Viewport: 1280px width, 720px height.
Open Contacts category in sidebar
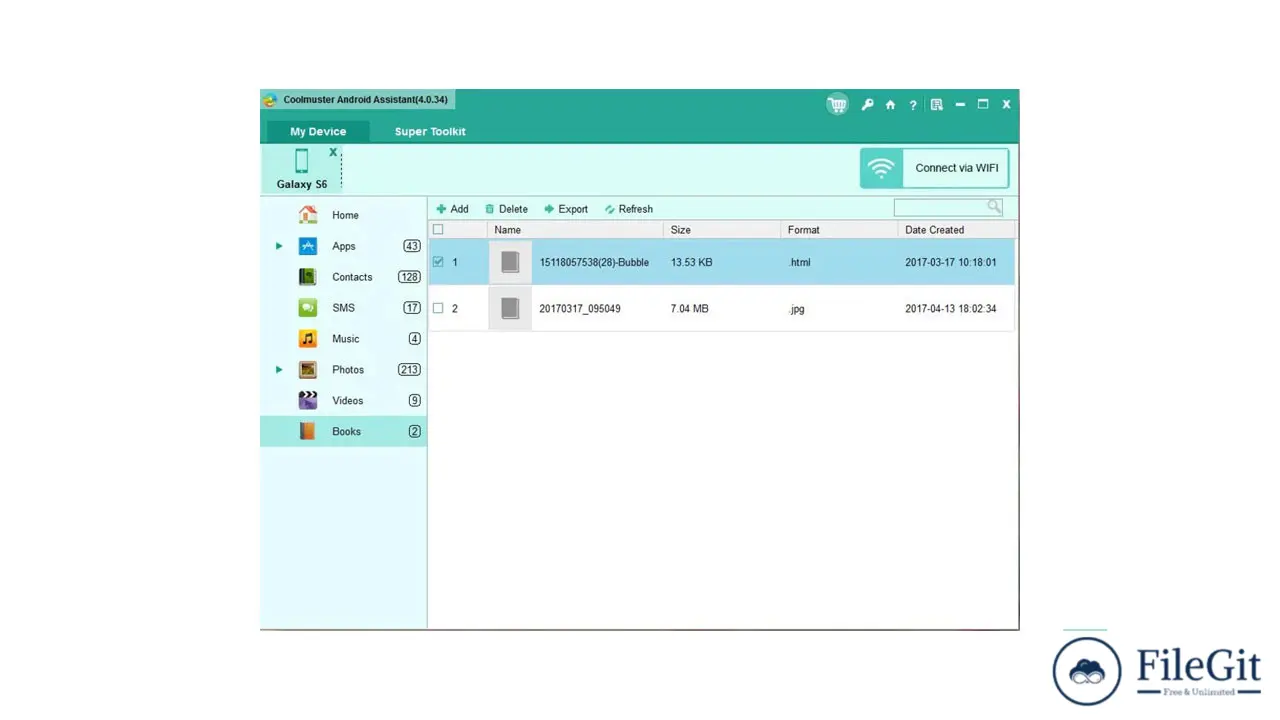(344, 277)
